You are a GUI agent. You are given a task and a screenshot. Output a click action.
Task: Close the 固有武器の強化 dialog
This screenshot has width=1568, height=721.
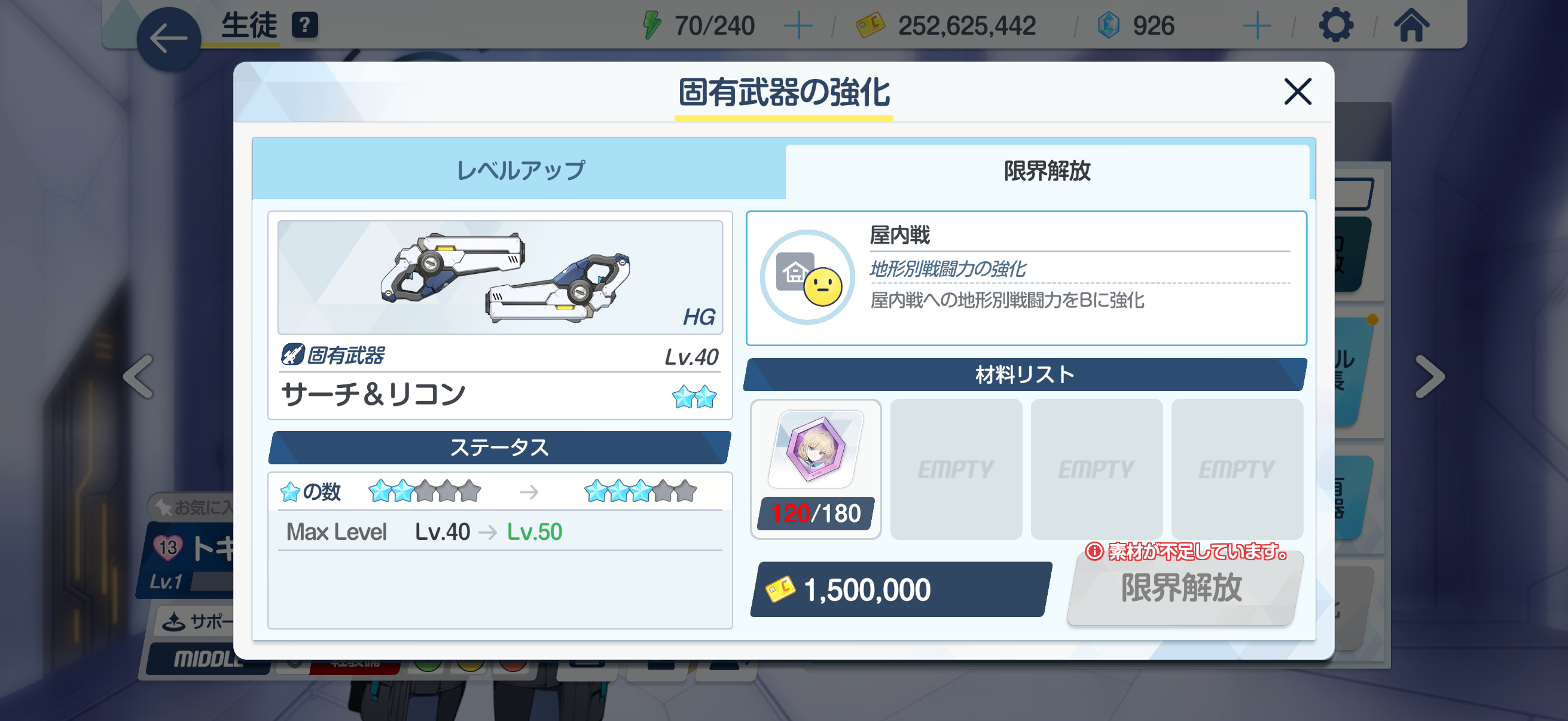[x=1297, y=92]
